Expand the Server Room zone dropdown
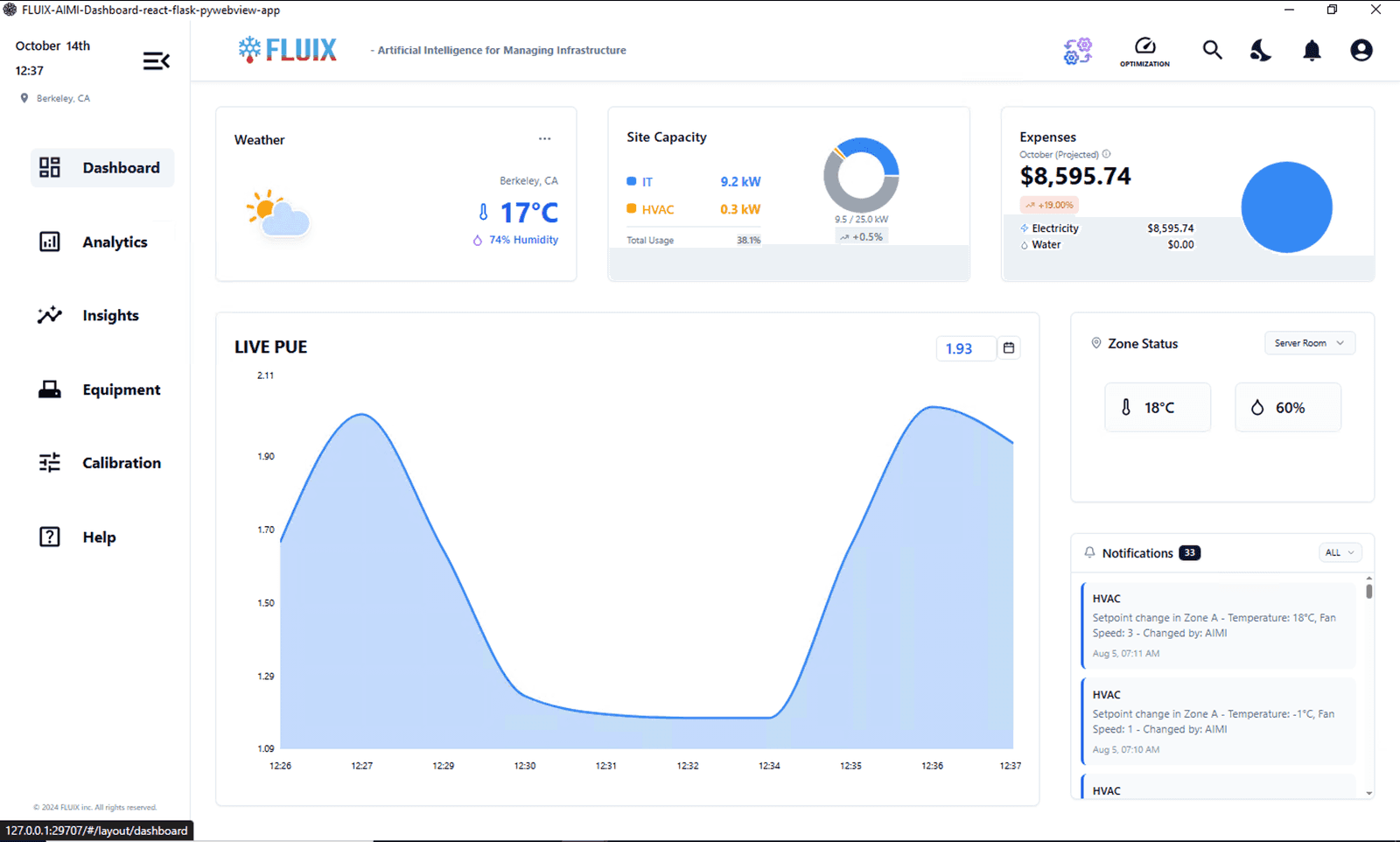Screen dimensions: 1400x842 1310,343
